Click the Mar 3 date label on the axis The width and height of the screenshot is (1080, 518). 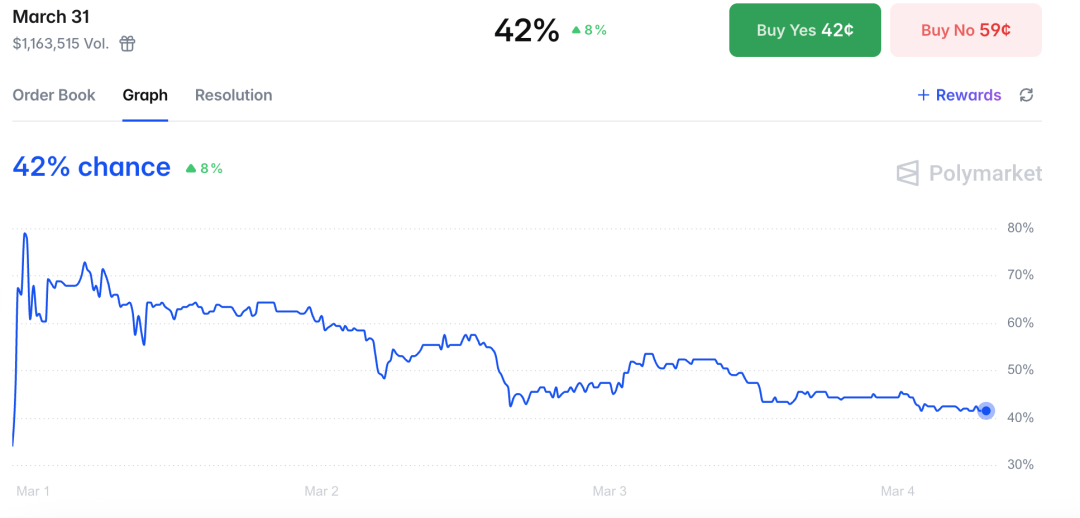610,491
